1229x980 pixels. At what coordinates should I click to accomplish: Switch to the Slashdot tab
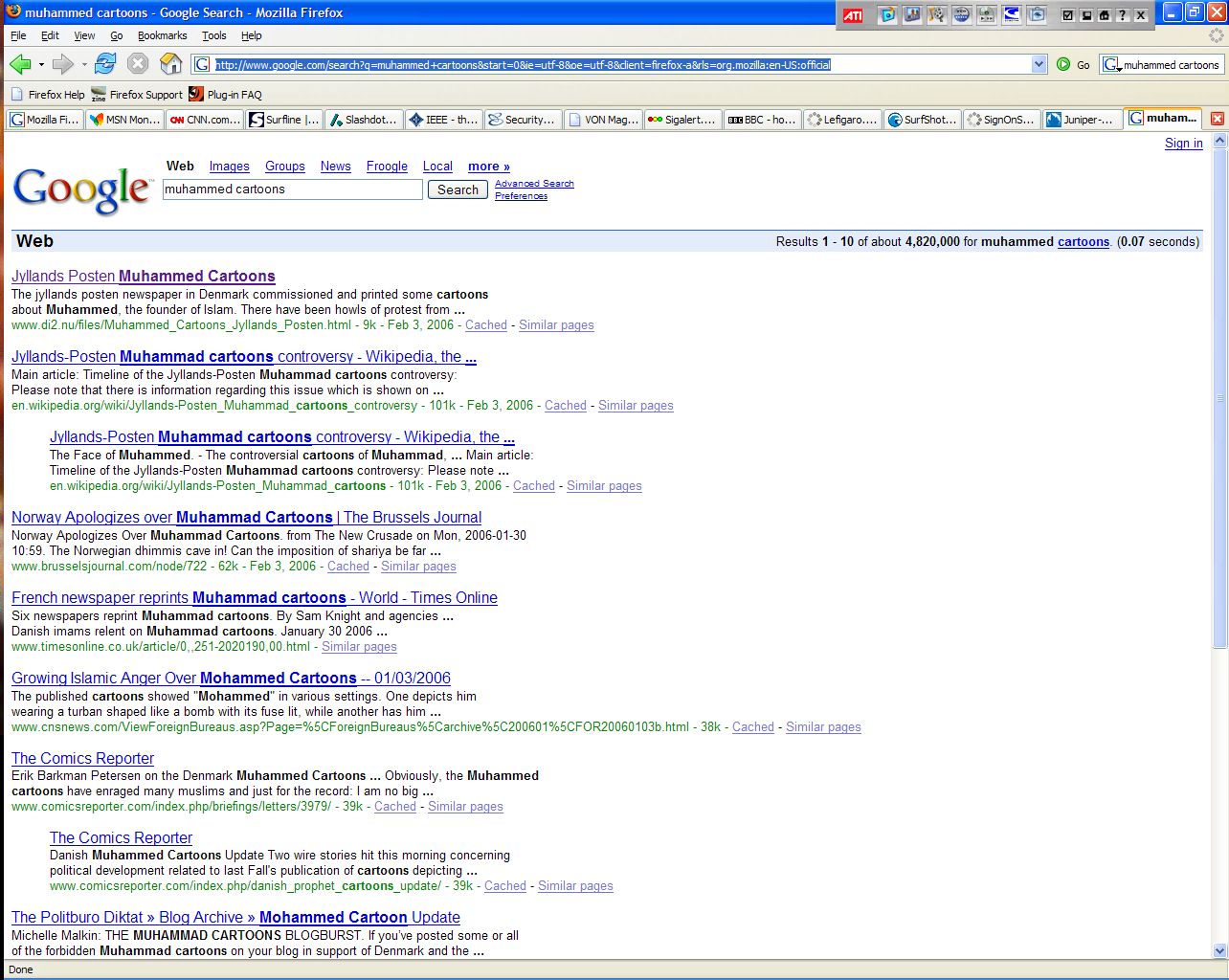364,120
